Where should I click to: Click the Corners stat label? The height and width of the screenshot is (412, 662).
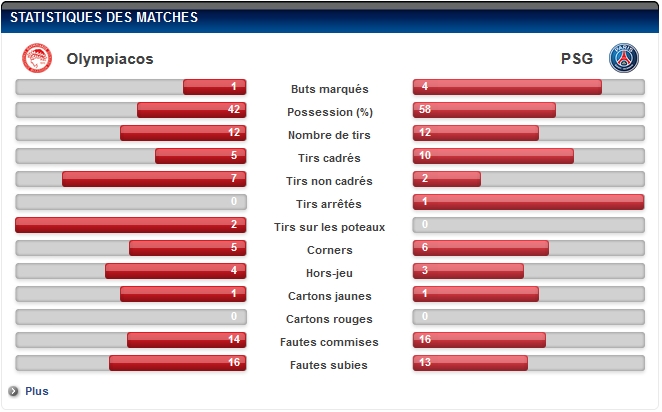[330, 250]
